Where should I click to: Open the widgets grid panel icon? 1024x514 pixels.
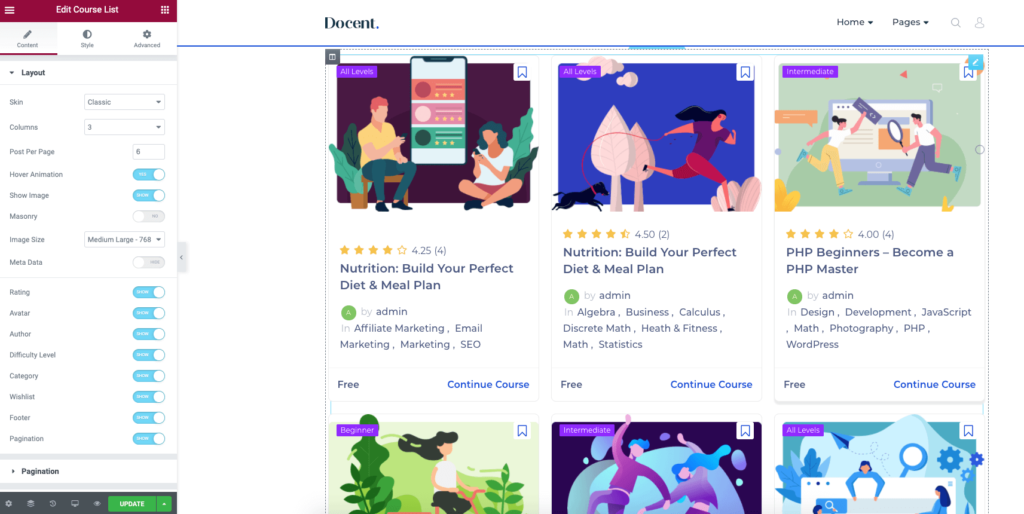click(165, 10)
